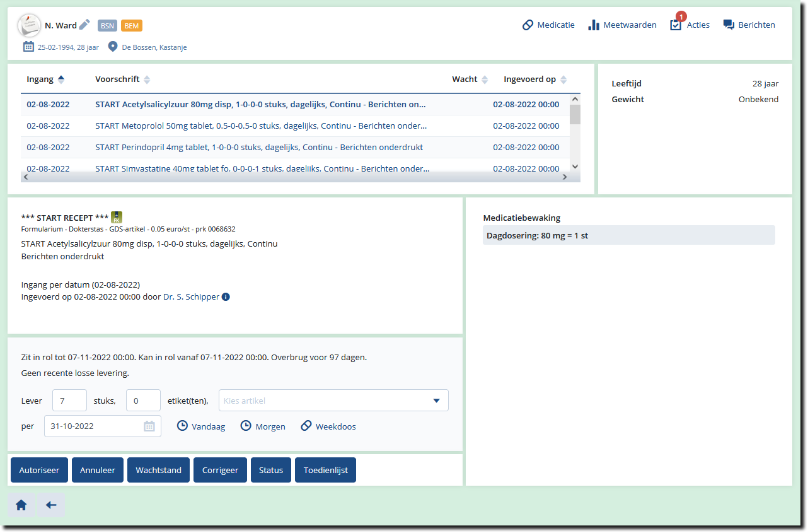This screenshot has width=807, height=532.
Task: Sort by Ingang column
Action: (45, 79)
